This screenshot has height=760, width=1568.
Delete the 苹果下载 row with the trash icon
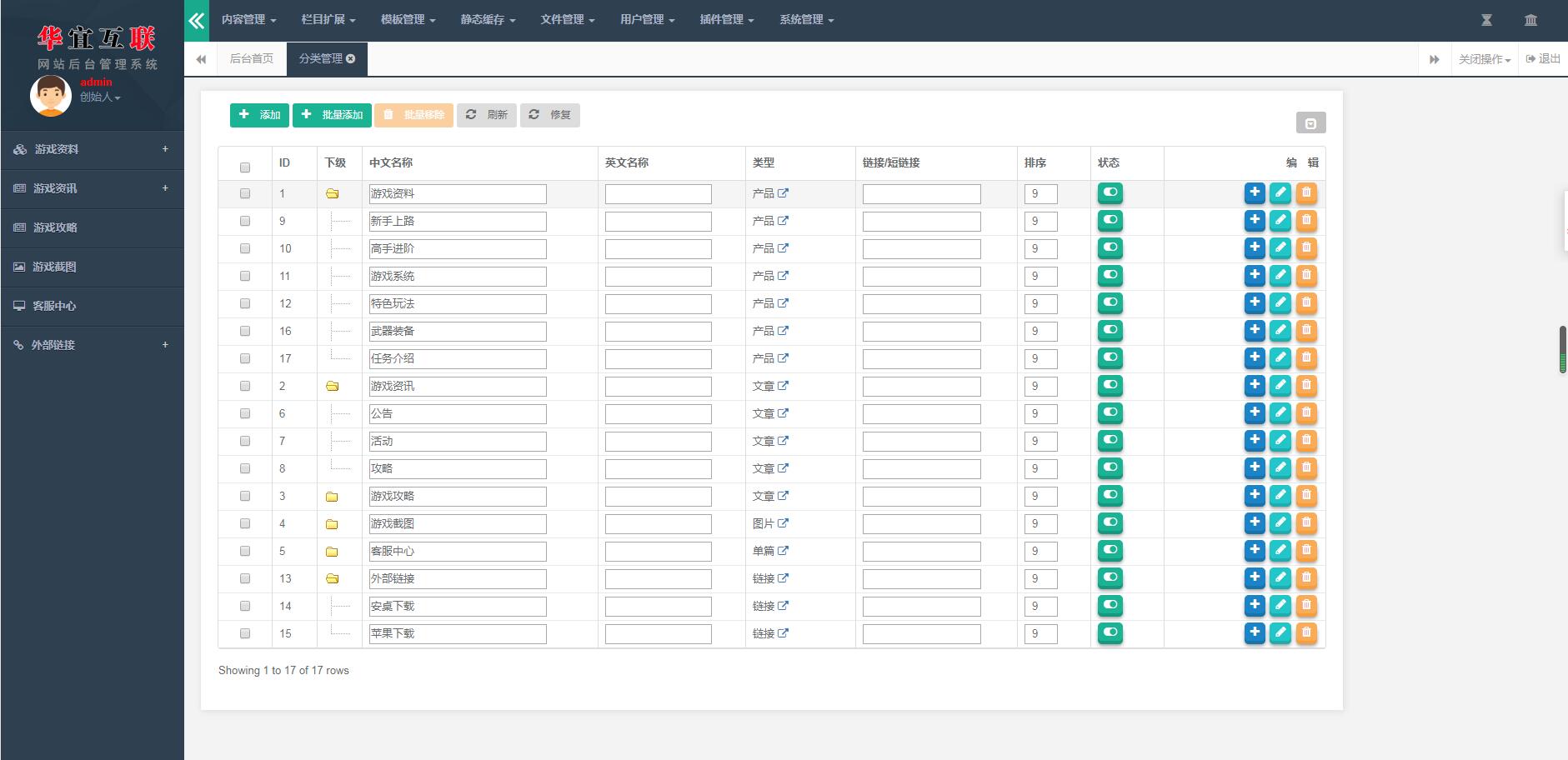[1306, 633]
